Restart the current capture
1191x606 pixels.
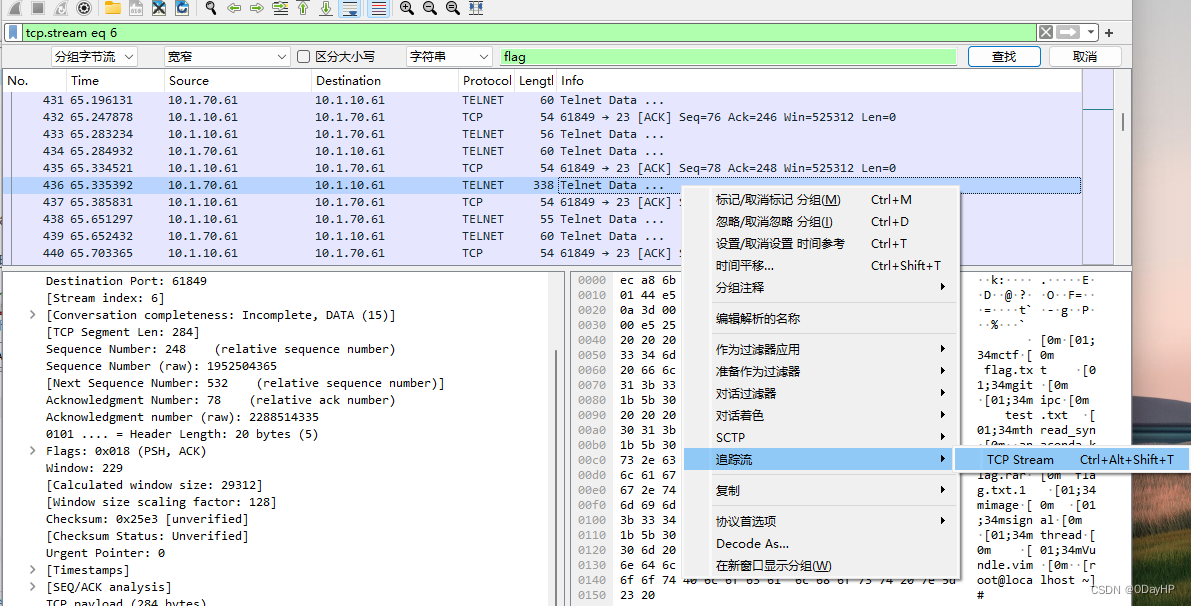pyautogui.click(x=62, y=8)
